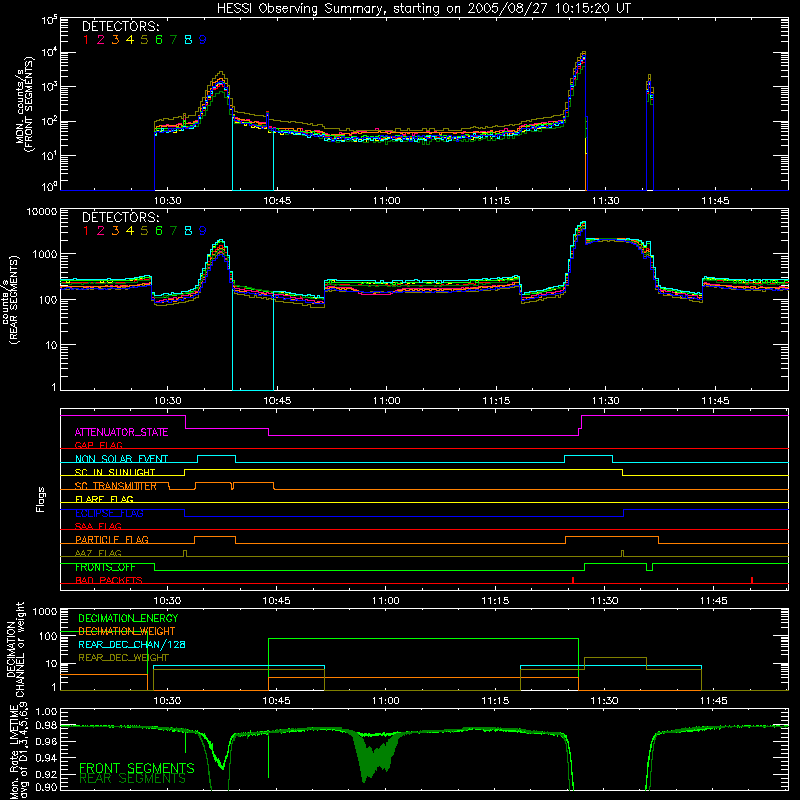Click blue detector 9 in rear segments legend
Viewport: 800px width, 800px height.
(203, 231)
